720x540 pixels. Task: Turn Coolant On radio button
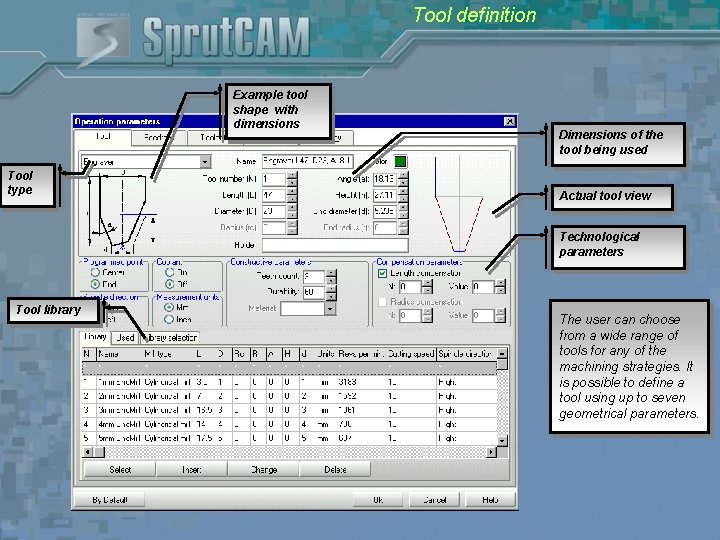169,272
